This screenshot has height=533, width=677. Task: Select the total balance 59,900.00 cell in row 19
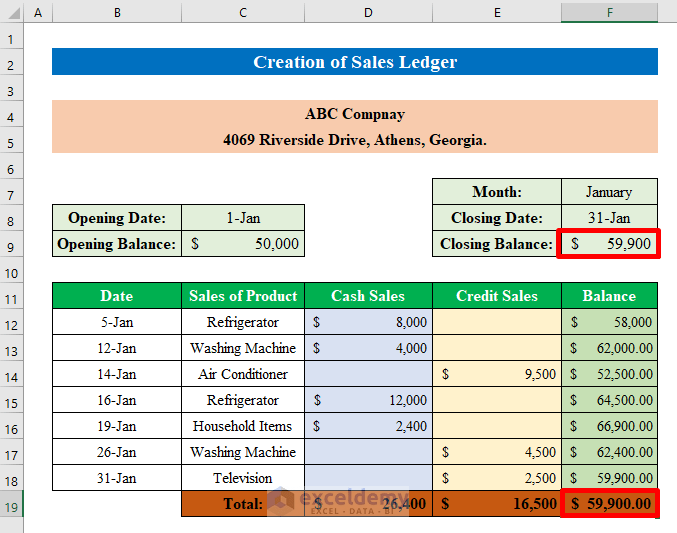point(610,504)
